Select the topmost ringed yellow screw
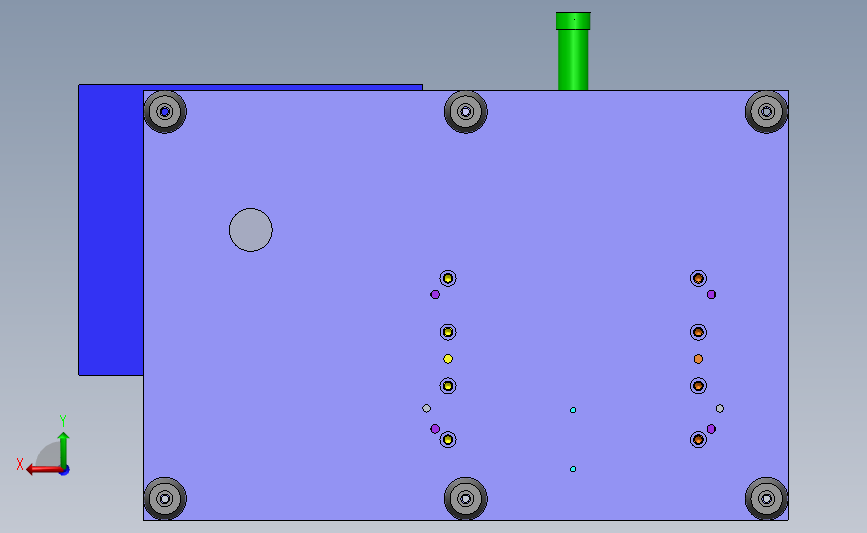 click(448, 278)
